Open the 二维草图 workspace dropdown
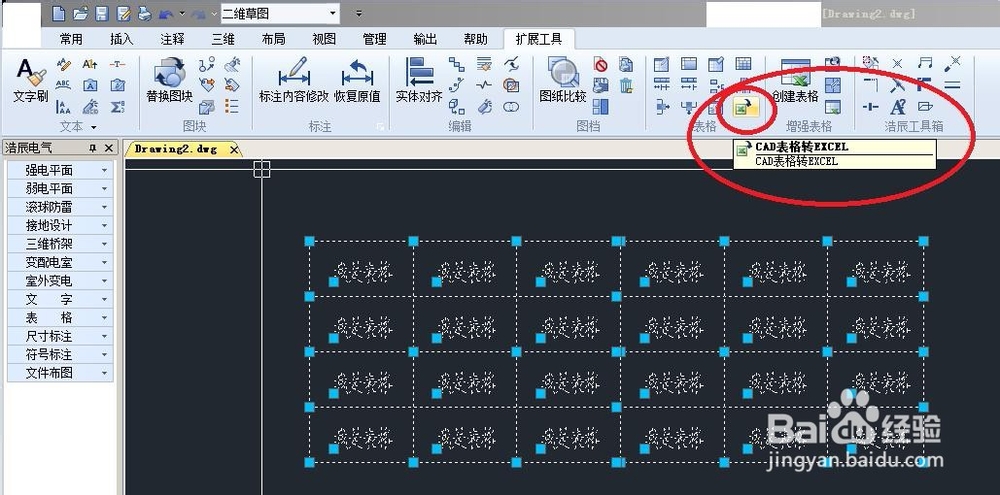Screen dimensions: 1000x495 pos(334,13)
